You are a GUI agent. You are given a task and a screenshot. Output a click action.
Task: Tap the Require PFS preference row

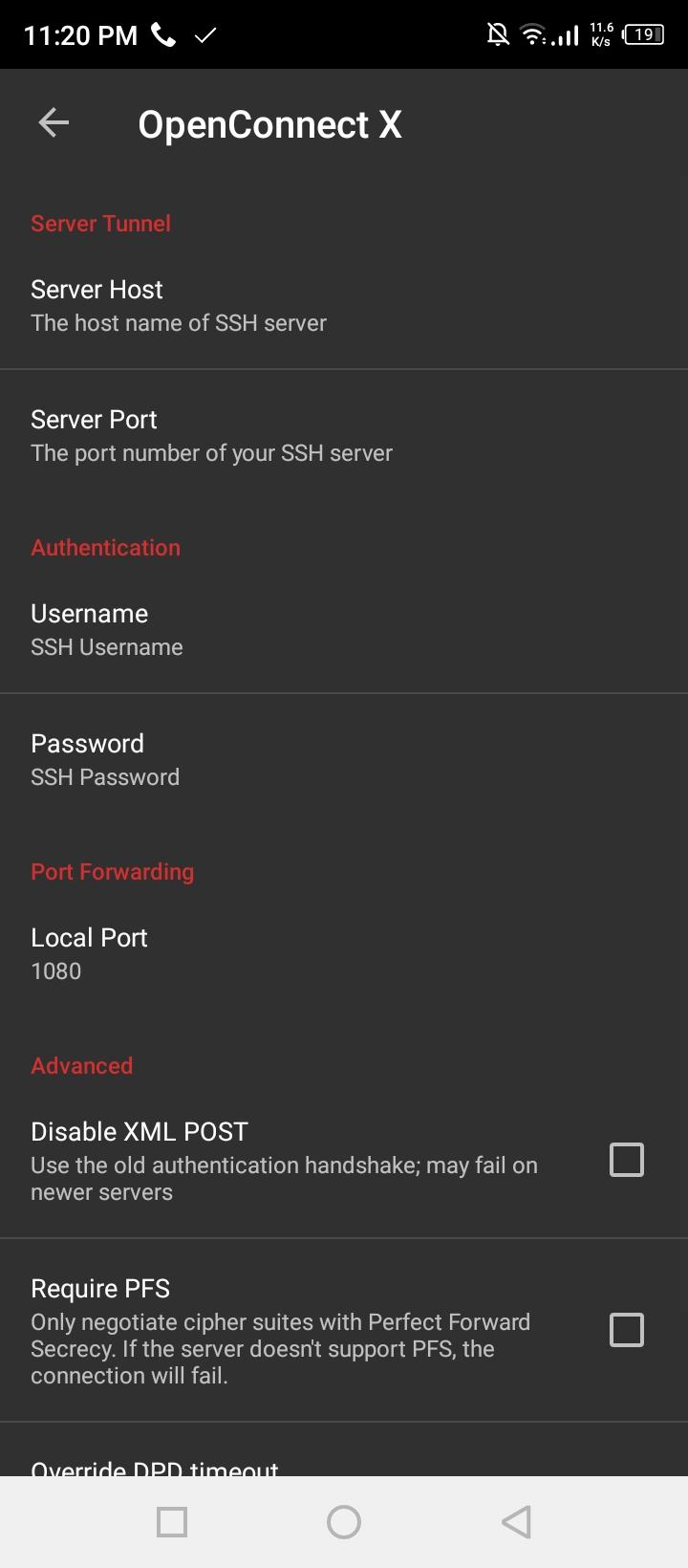(344, 1330)
